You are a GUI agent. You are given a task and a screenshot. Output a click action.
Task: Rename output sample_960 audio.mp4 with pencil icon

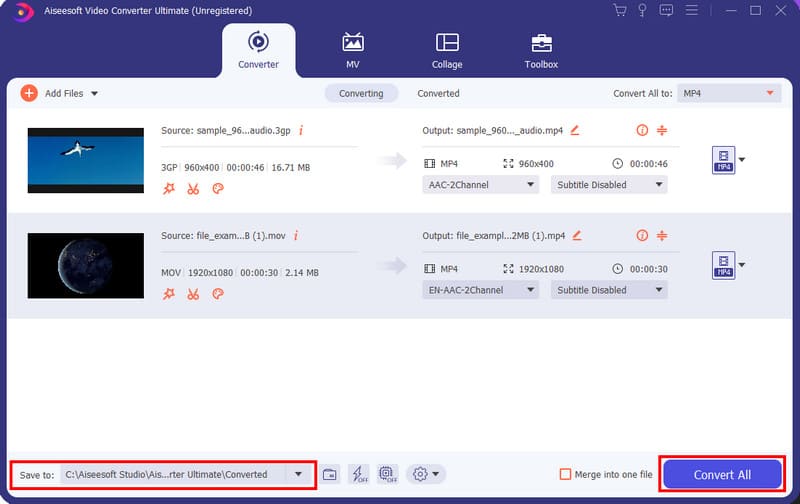pyautogui.click(x=575, y=130)
